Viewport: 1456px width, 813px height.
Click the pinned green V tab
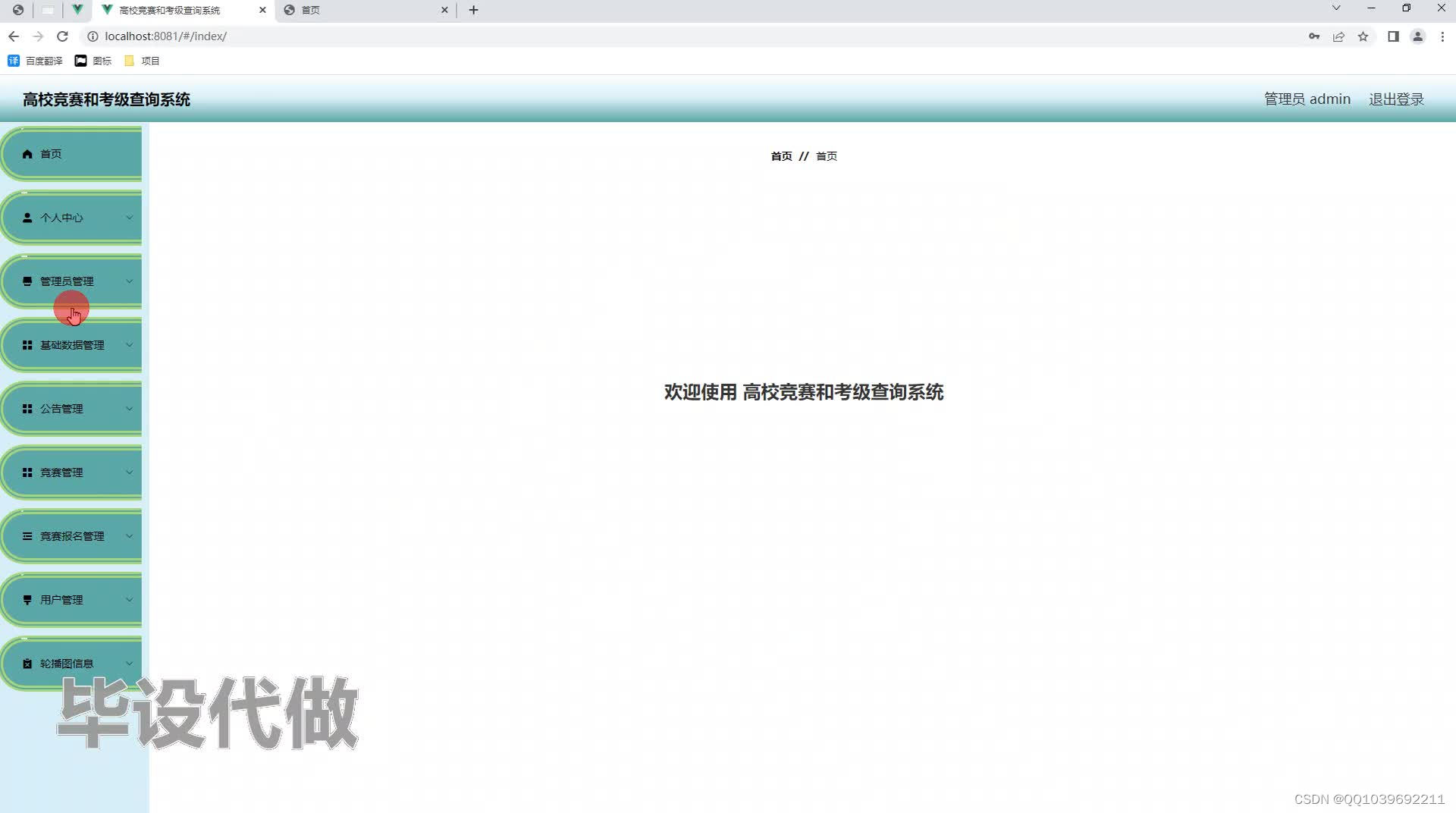[x=77, y=10]
